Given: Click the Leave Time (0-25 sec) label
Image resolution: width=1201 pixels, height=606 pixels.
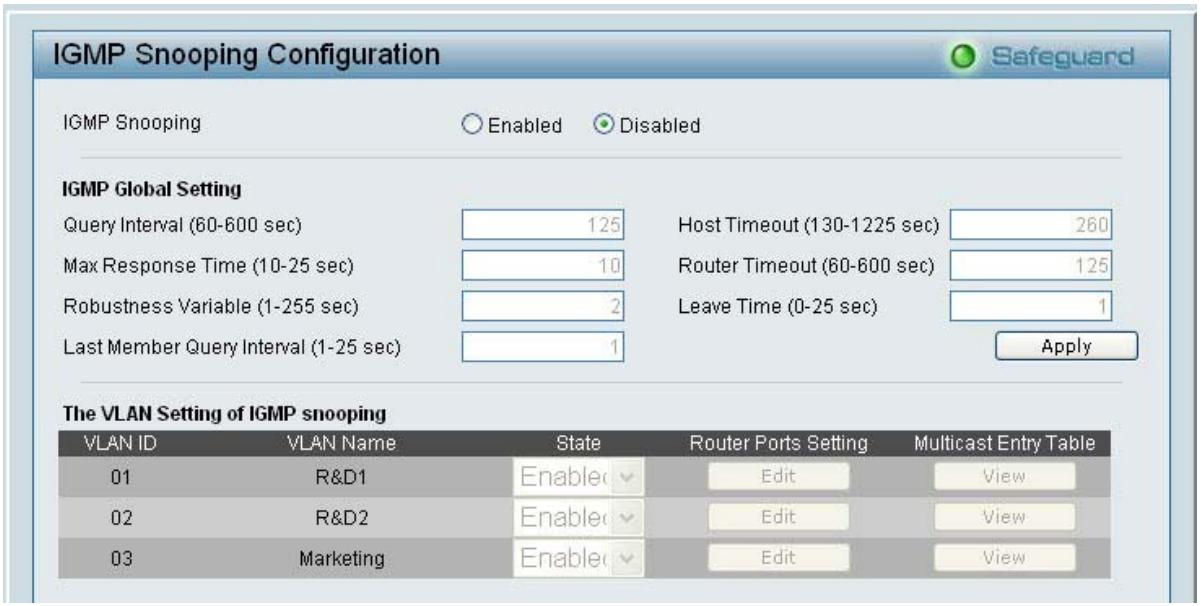Looking at the screenshot, I should pos(777,306).
